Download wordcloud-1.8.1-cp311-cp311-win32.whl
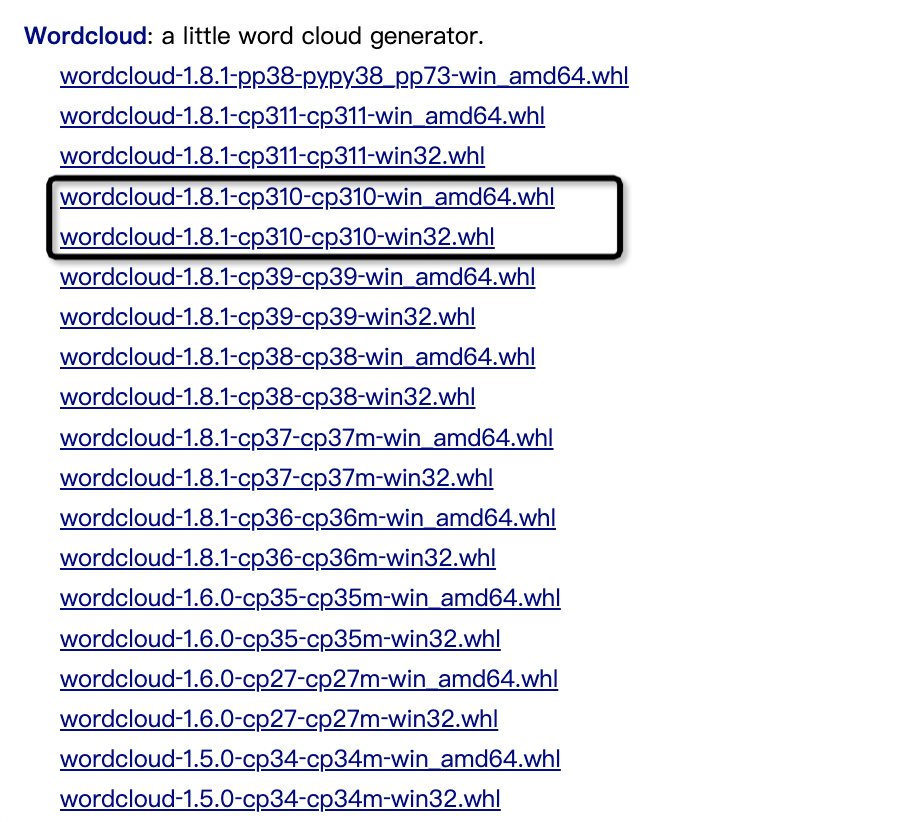The image size is (898, 822). (273, 156)
